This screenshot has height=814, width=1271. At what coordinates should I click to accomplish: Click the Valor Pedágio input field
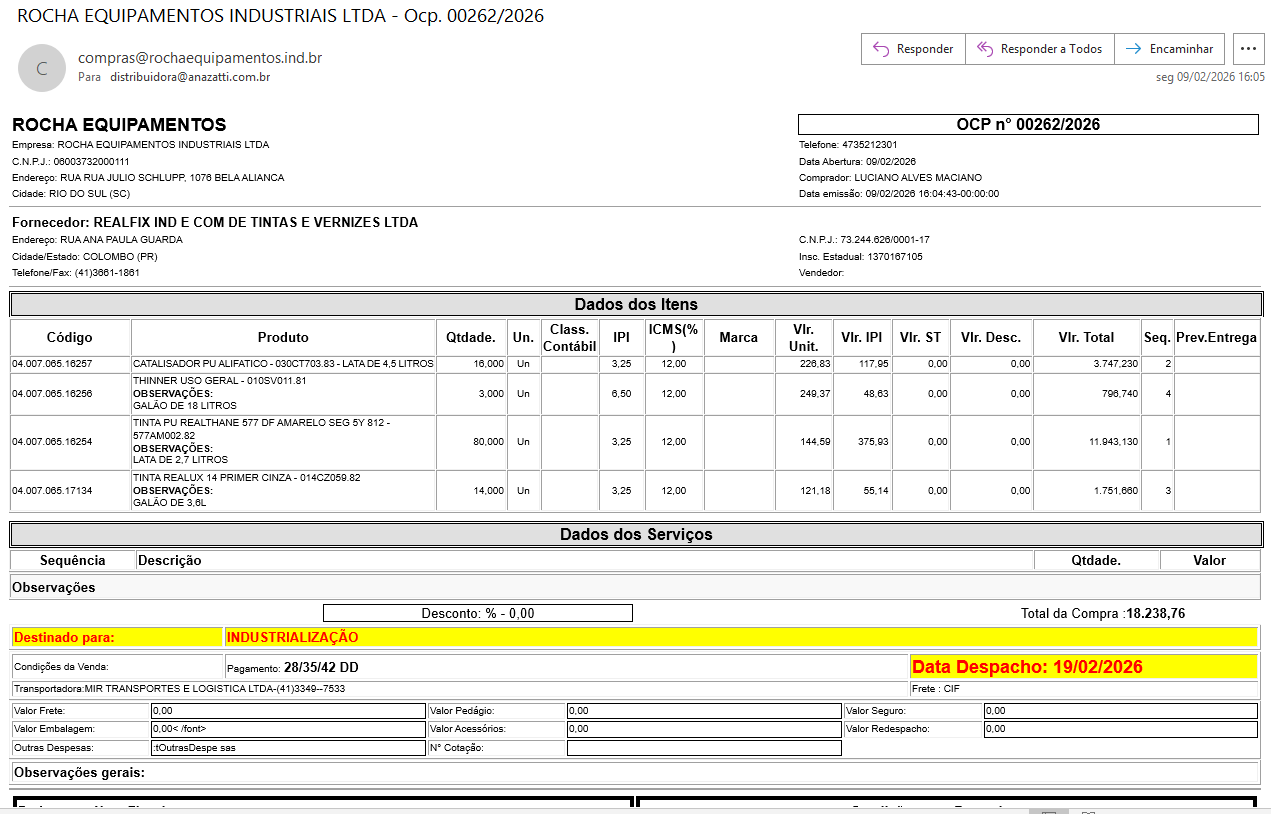704,711
